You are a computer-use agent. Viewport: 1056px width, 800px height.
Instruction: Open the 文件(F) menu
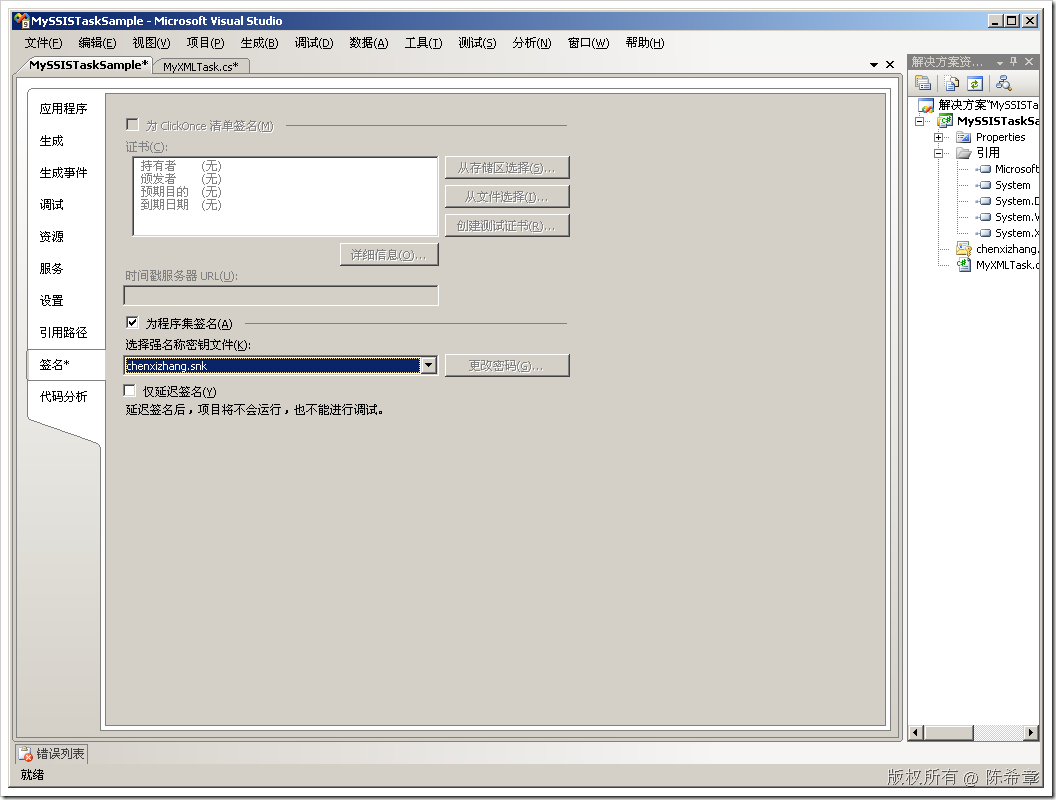(x=43, y=43)
